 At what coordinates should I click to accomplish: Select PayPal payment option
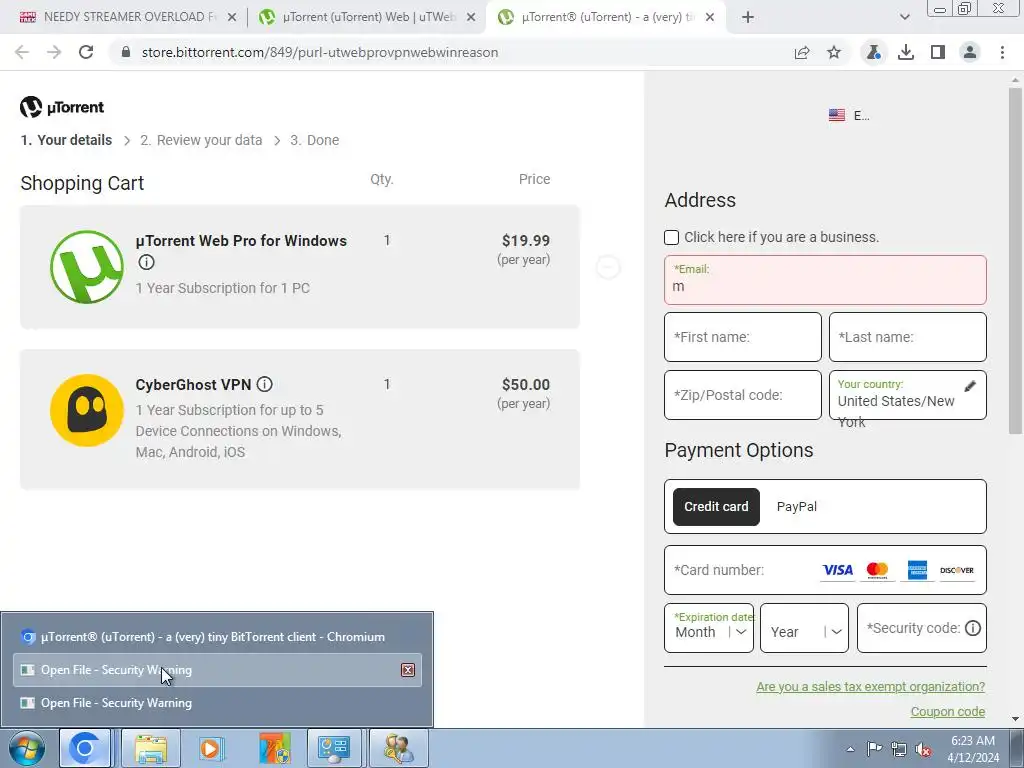click(x=797, y=507)
